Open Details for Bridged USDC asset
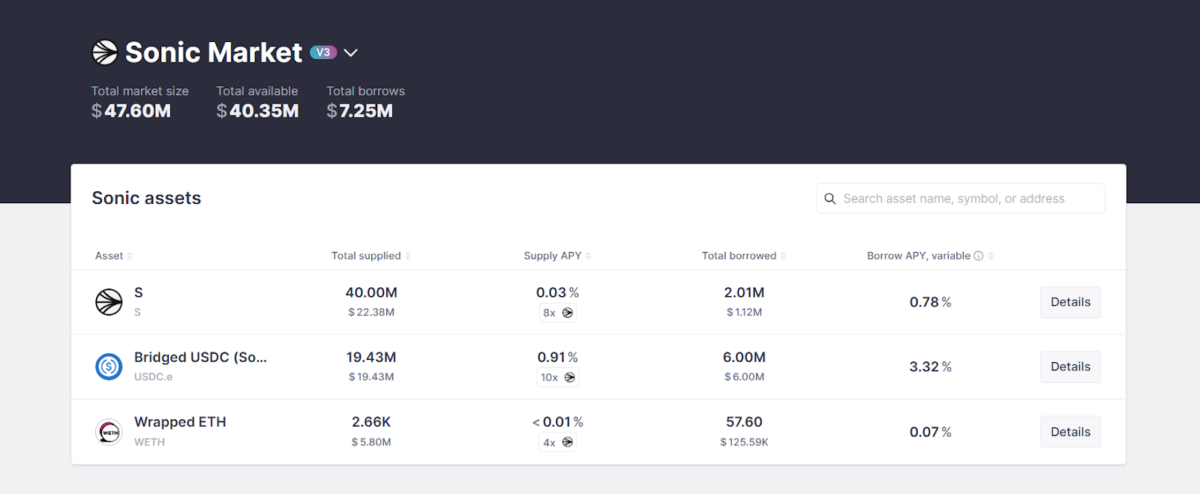 1070,367
